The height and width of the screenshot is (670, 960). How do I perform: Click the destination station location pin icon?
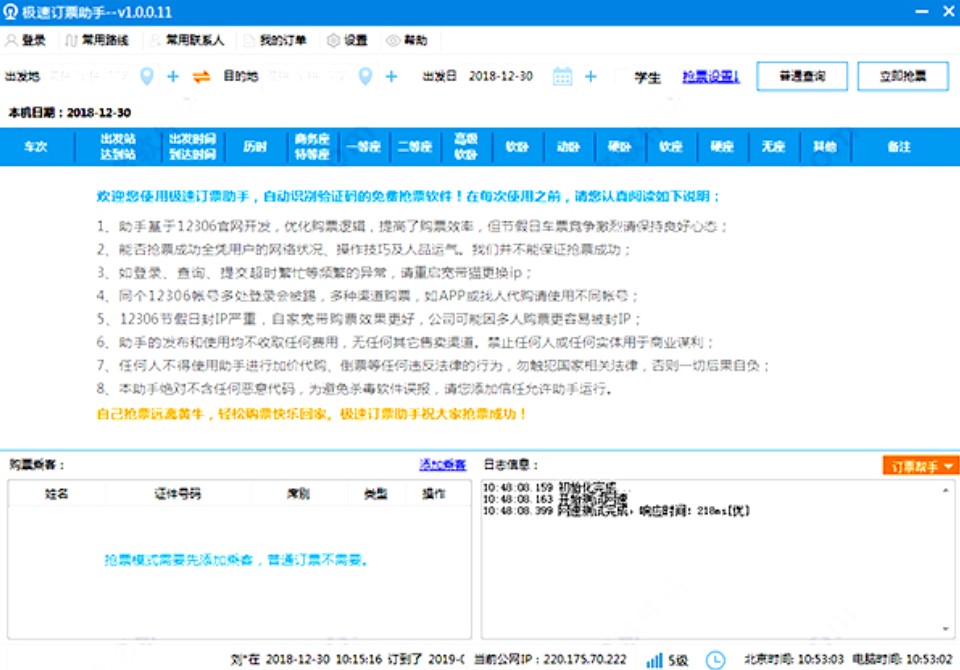click(x=366, y=77)
